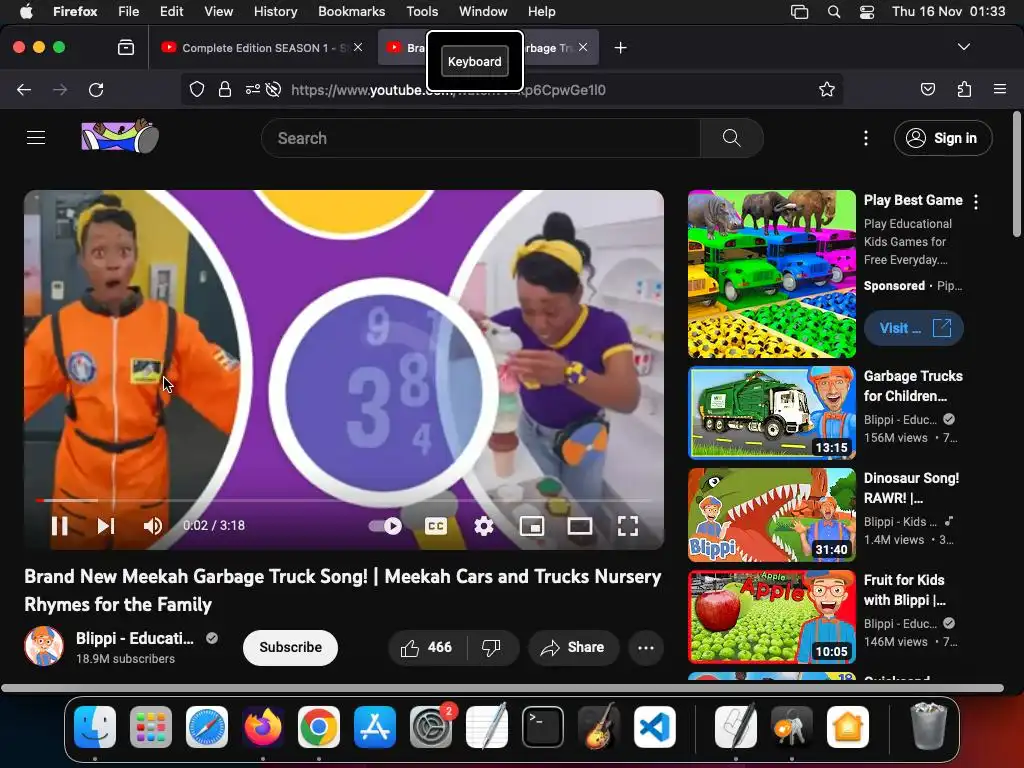The width and height of the screenshot is (1024, 768).
Task: Visit the sponsored ad site
Action: (914, 328)
